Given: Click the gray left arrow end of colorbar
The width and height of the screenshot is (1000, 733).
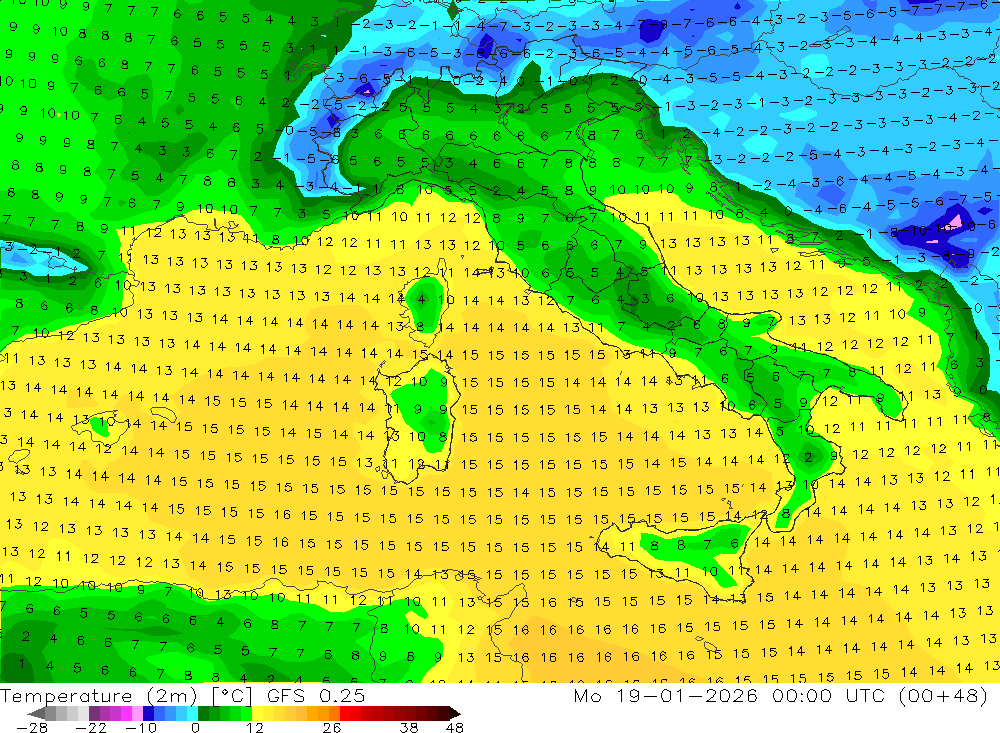Looking at the screenshot, I should click(x=37, y=714).
